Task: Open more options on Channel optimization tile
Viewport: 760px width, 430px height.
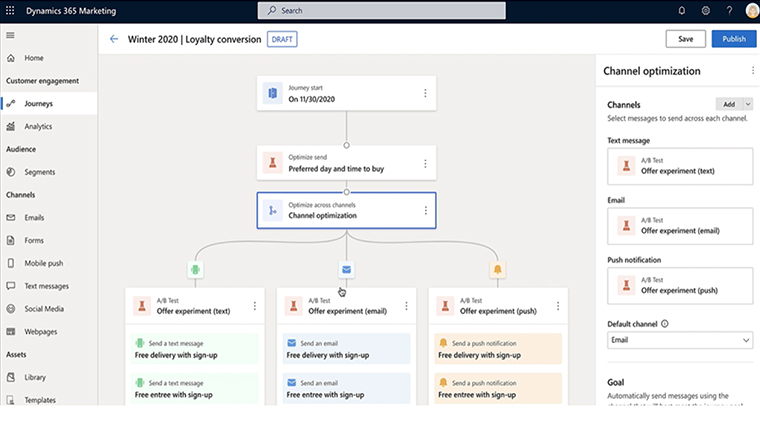Action: tap(425, 210)
